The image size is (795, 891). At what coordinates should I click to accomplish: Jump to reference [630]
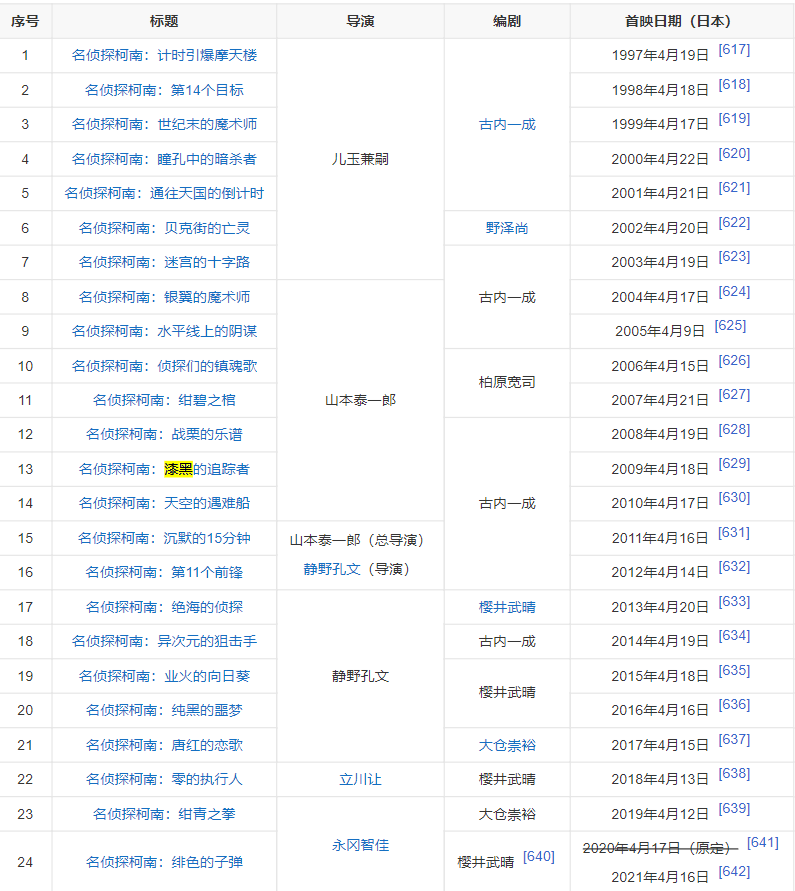click(734, 498)
